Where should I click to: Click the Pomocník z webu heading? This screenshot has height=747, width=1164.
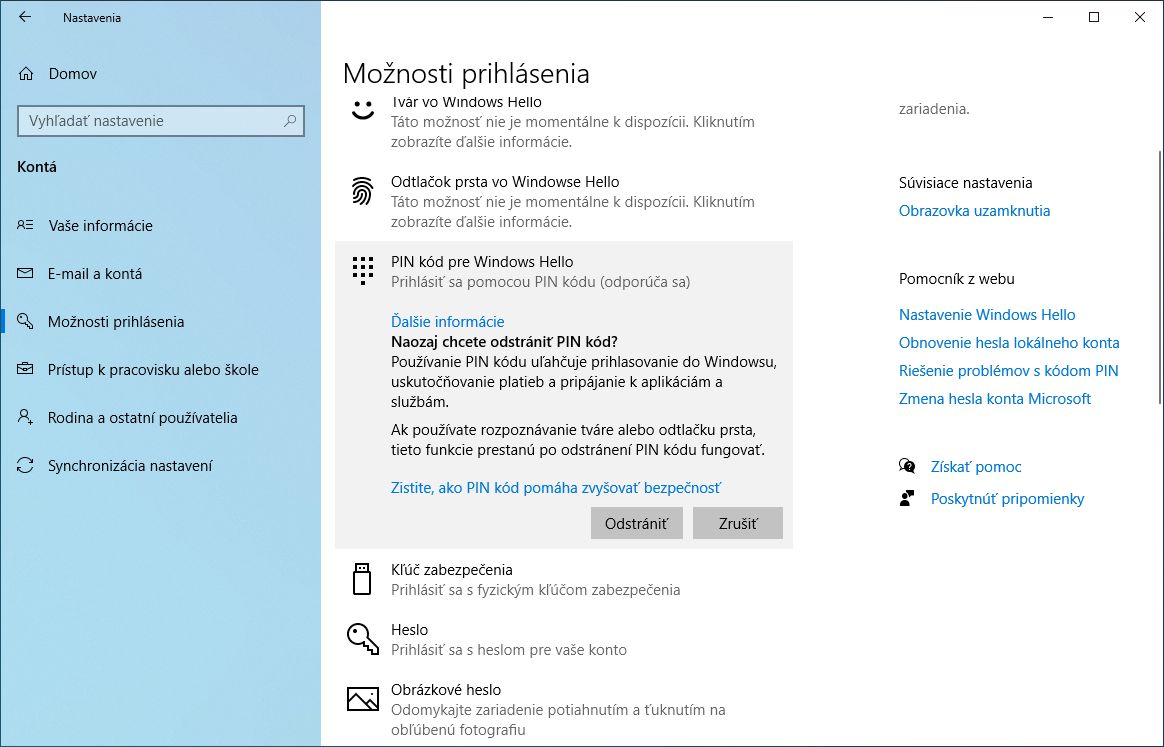[x=956, y=279]
